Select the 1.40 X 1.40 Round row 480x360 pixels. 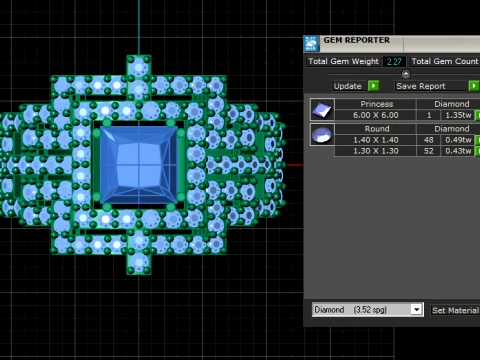[407, 140]
